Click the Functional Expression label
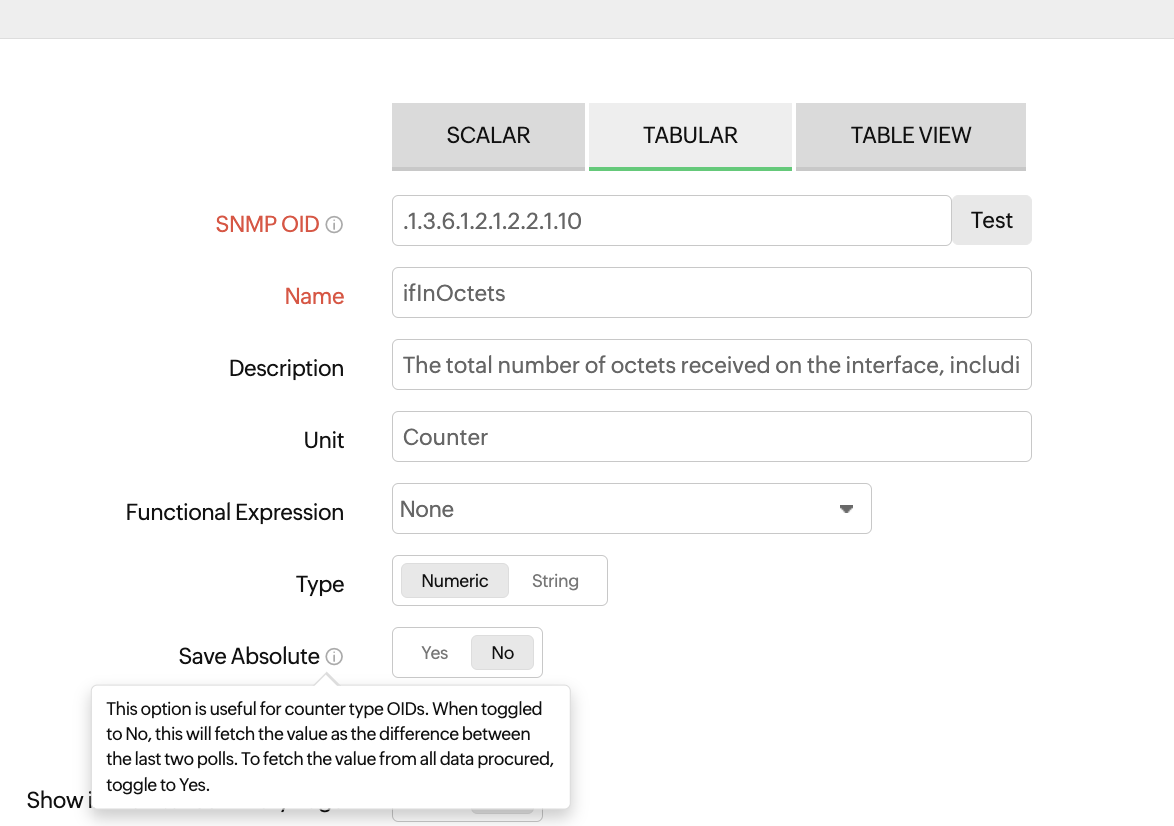Viewport: 1174px width, 826px height. click(235, 512)
